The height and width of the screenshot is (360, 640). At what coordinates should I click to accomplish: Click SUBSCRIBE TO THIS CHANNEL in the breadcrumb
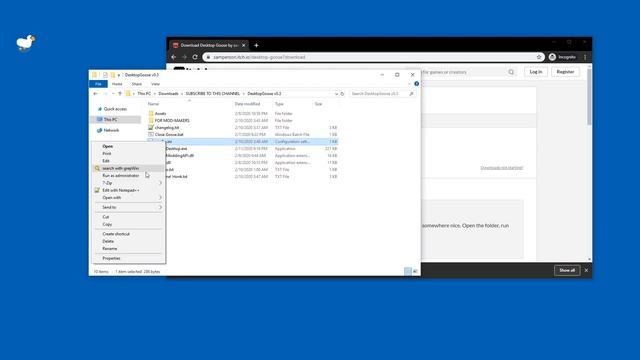[213, 94]
